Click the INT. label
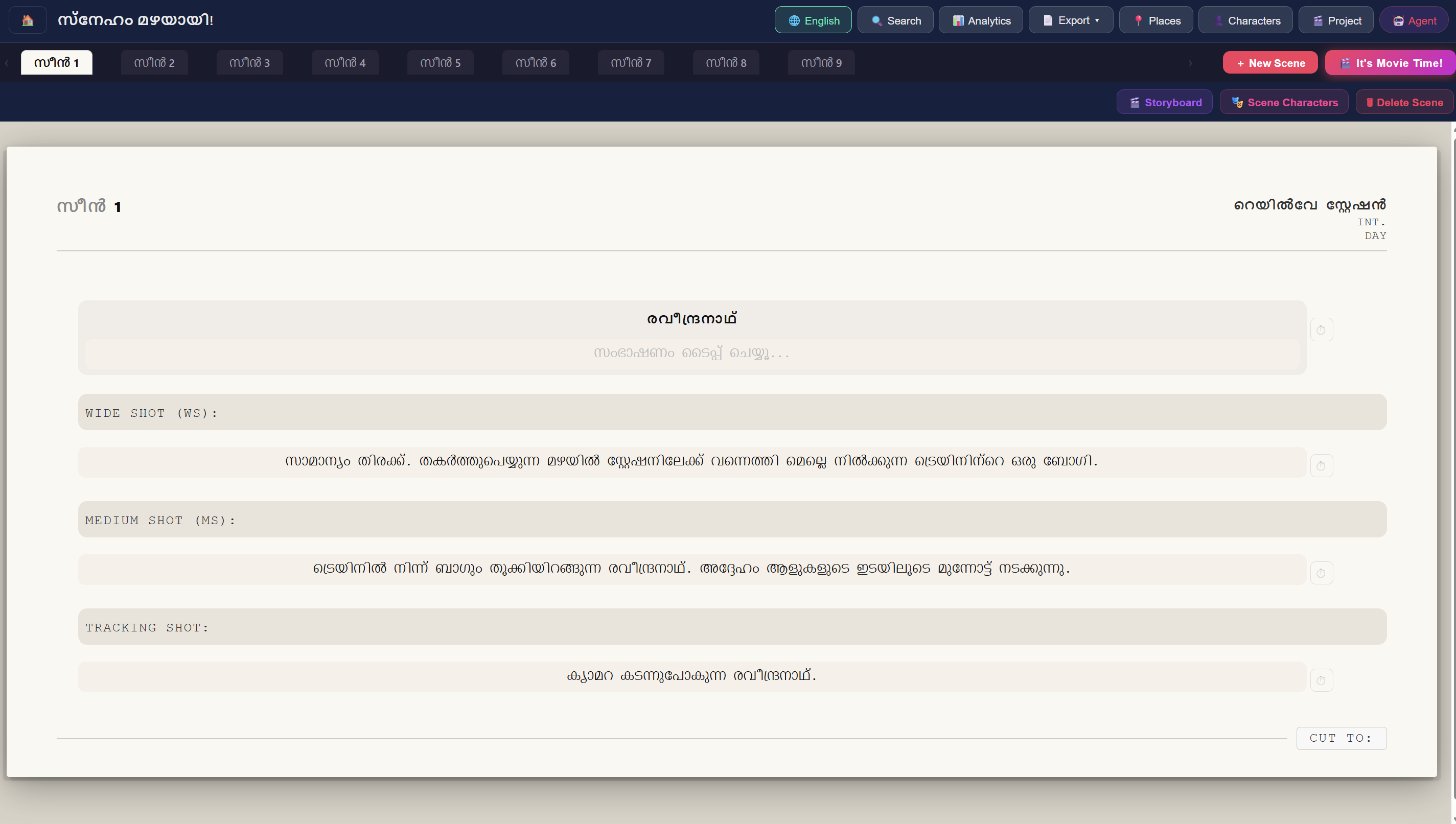The width and height of the screenshot is (1456, 824). tap(1372, 222)
